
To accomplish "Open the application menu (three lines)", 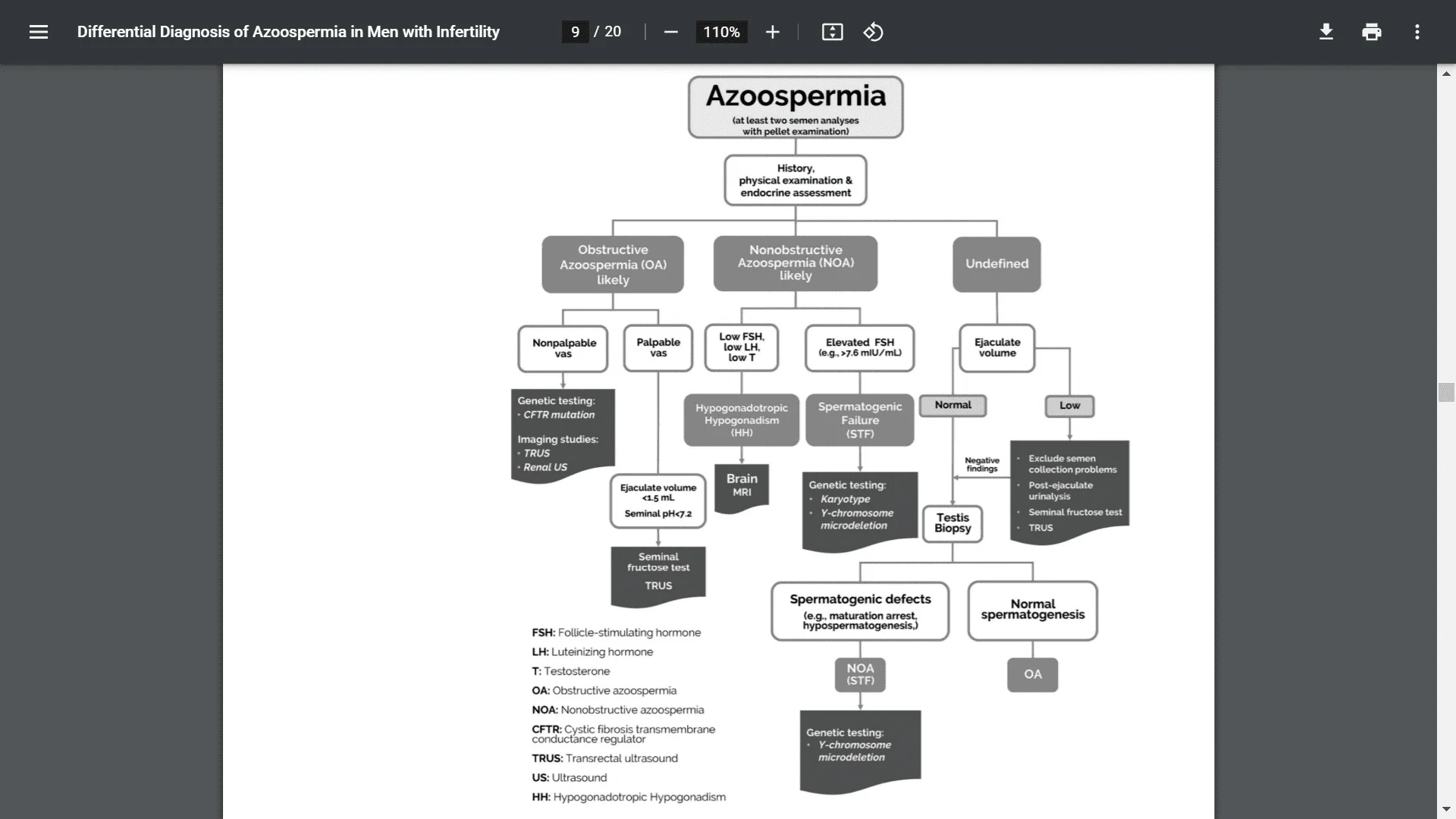I will 38,32.
